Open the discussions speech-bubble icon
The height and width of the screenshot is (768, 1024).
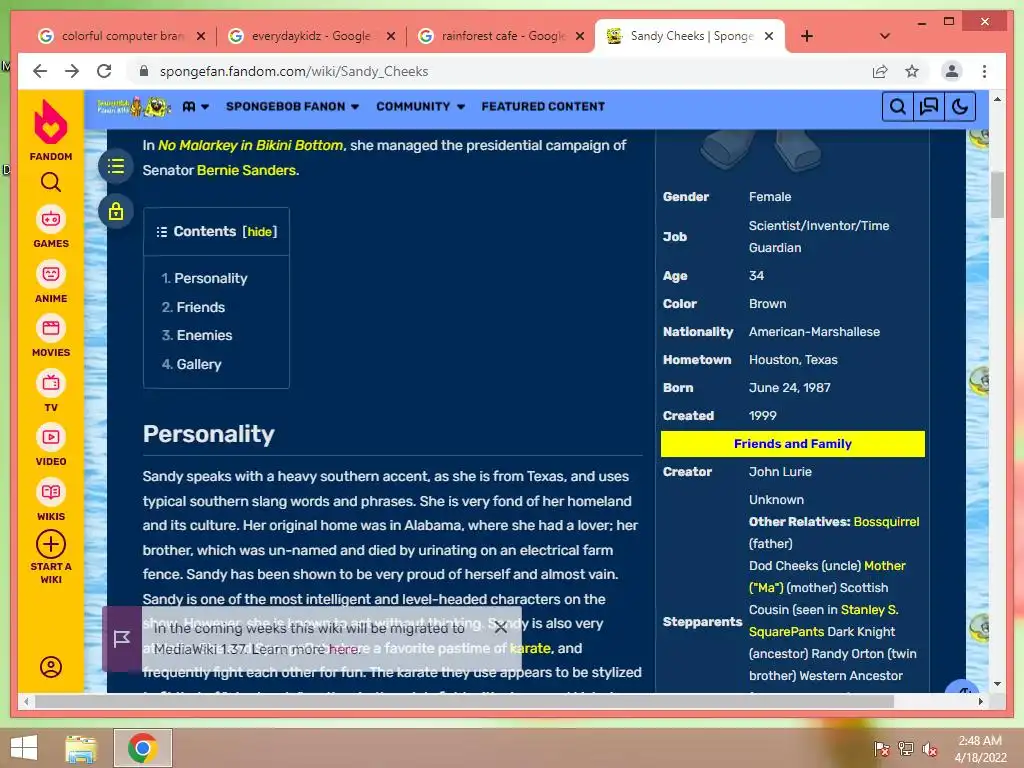(x=929, y=106)
